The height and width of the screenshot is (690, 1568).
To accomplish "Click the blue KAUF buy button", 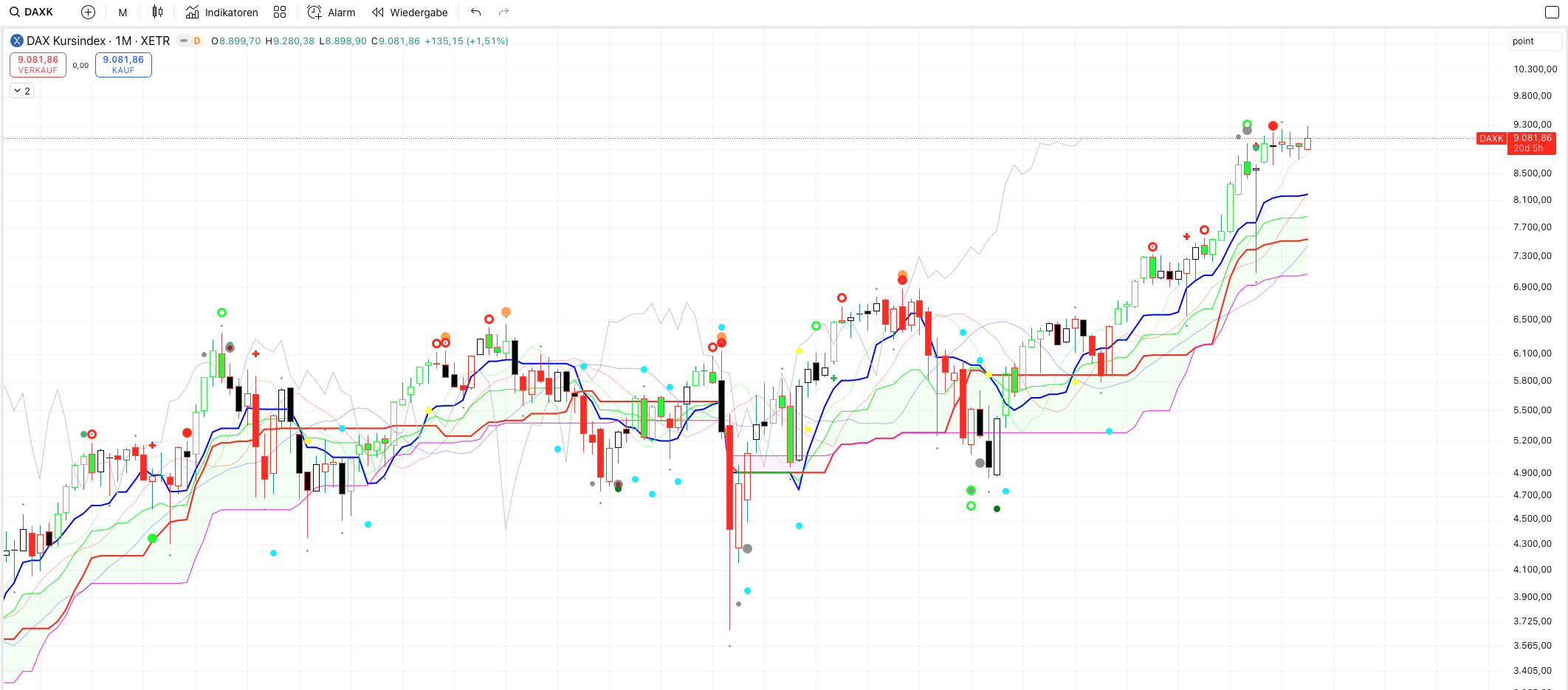I will click(123, 65).
